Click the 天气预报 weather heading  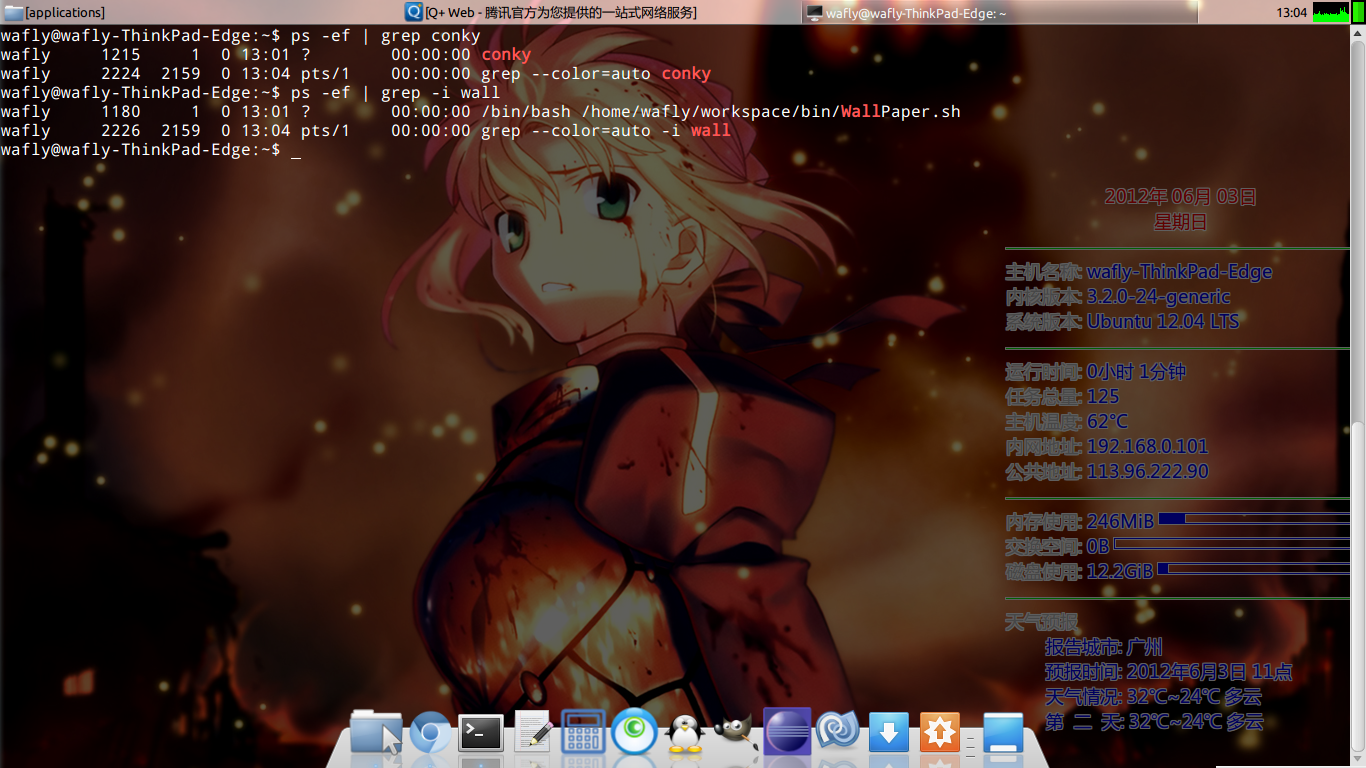pyautogui.click(x=1042, y=622)
